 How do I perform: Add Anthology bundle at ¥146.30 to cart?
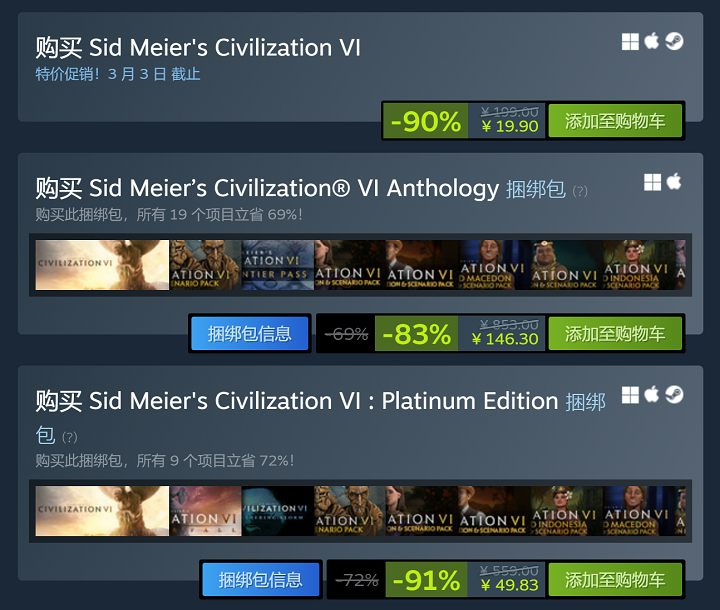614,334
